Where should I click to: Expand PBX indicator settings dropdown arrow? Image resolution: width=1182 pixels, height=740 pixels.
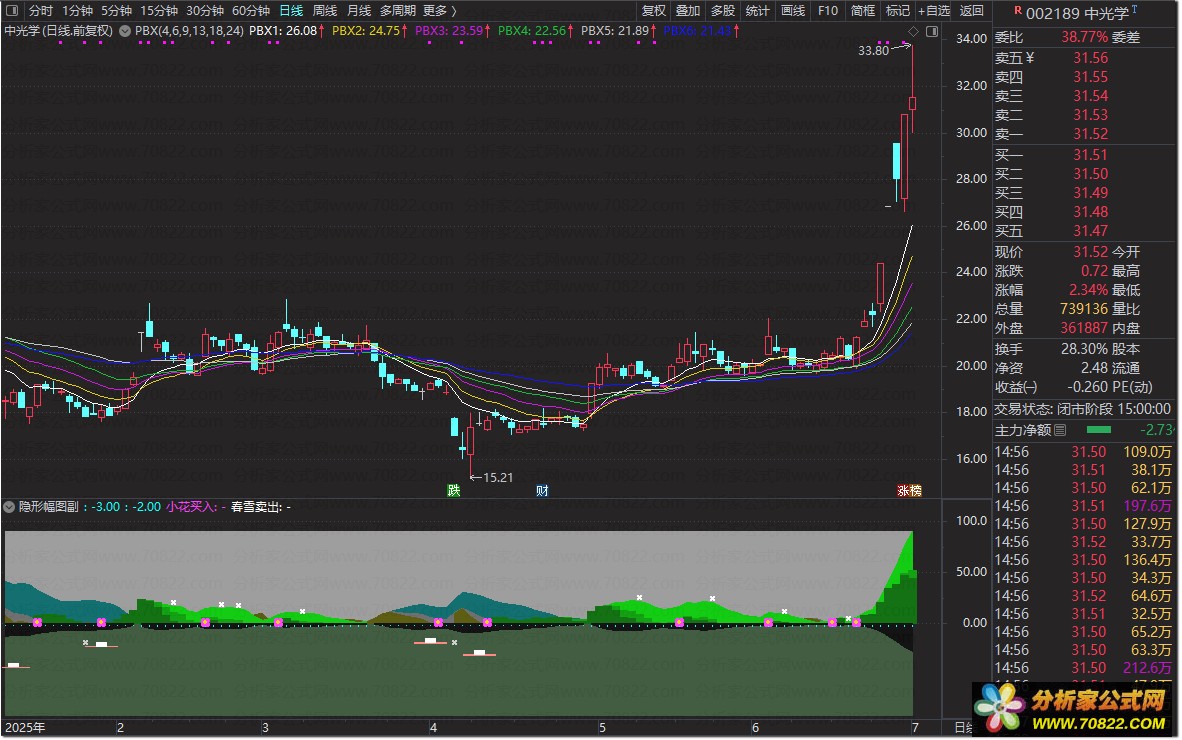coord(125,31)
